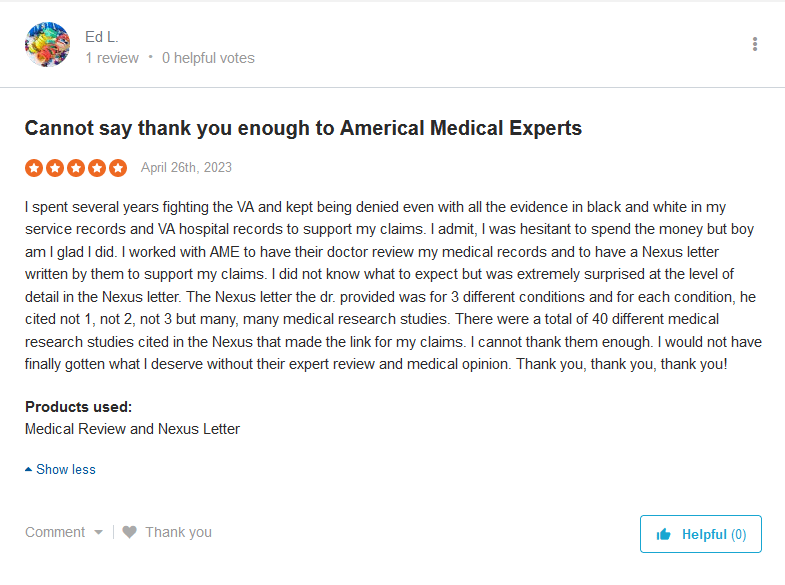
Task: Open reviewer name Ed L.
Action: pos(102,37)
